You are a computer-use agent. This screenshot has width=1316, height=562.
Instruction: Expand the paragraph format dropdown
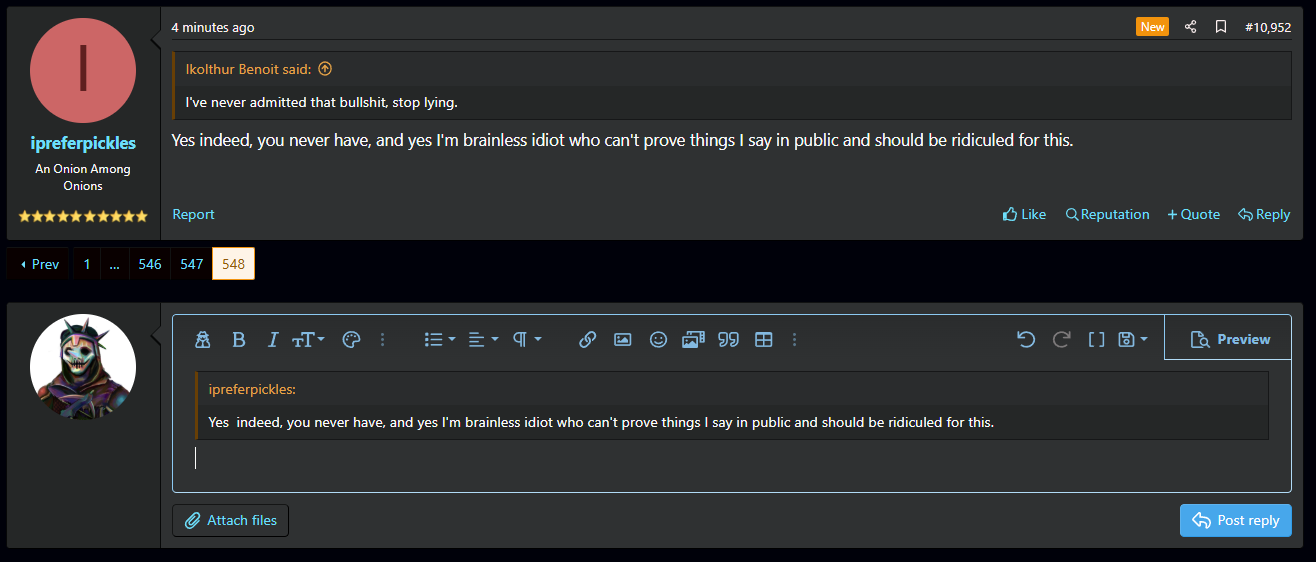point(526,340)
